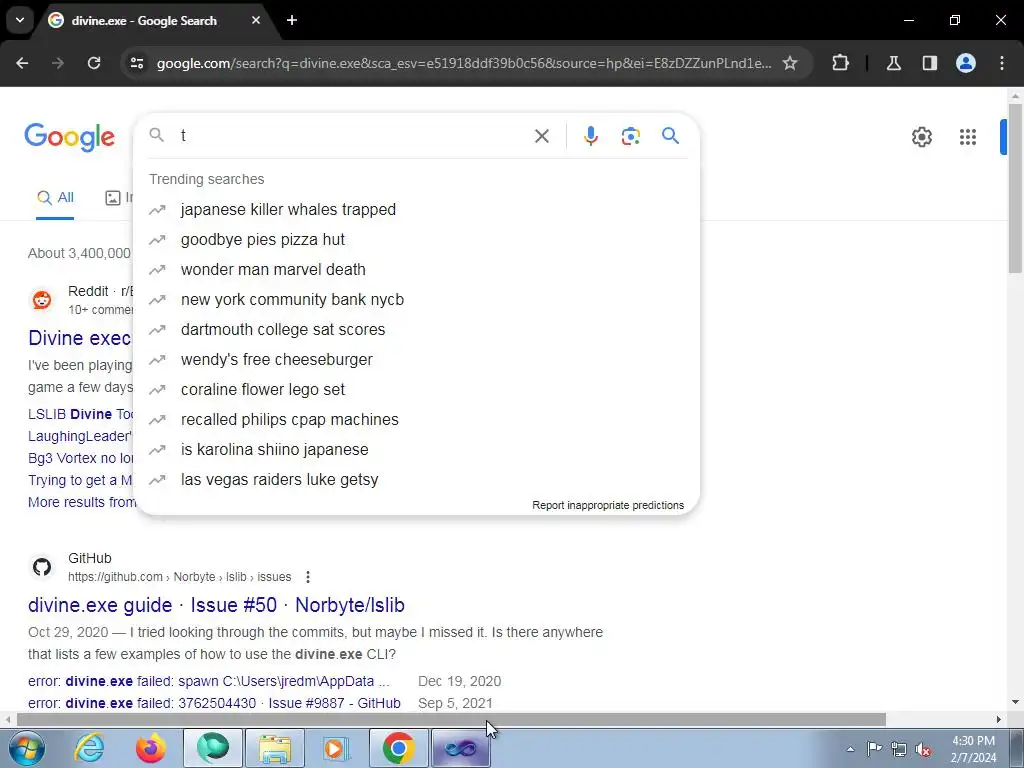Open Google quick settings gear
The height and width of the screenshot is (768, 1024).
(x=921, y=137)
